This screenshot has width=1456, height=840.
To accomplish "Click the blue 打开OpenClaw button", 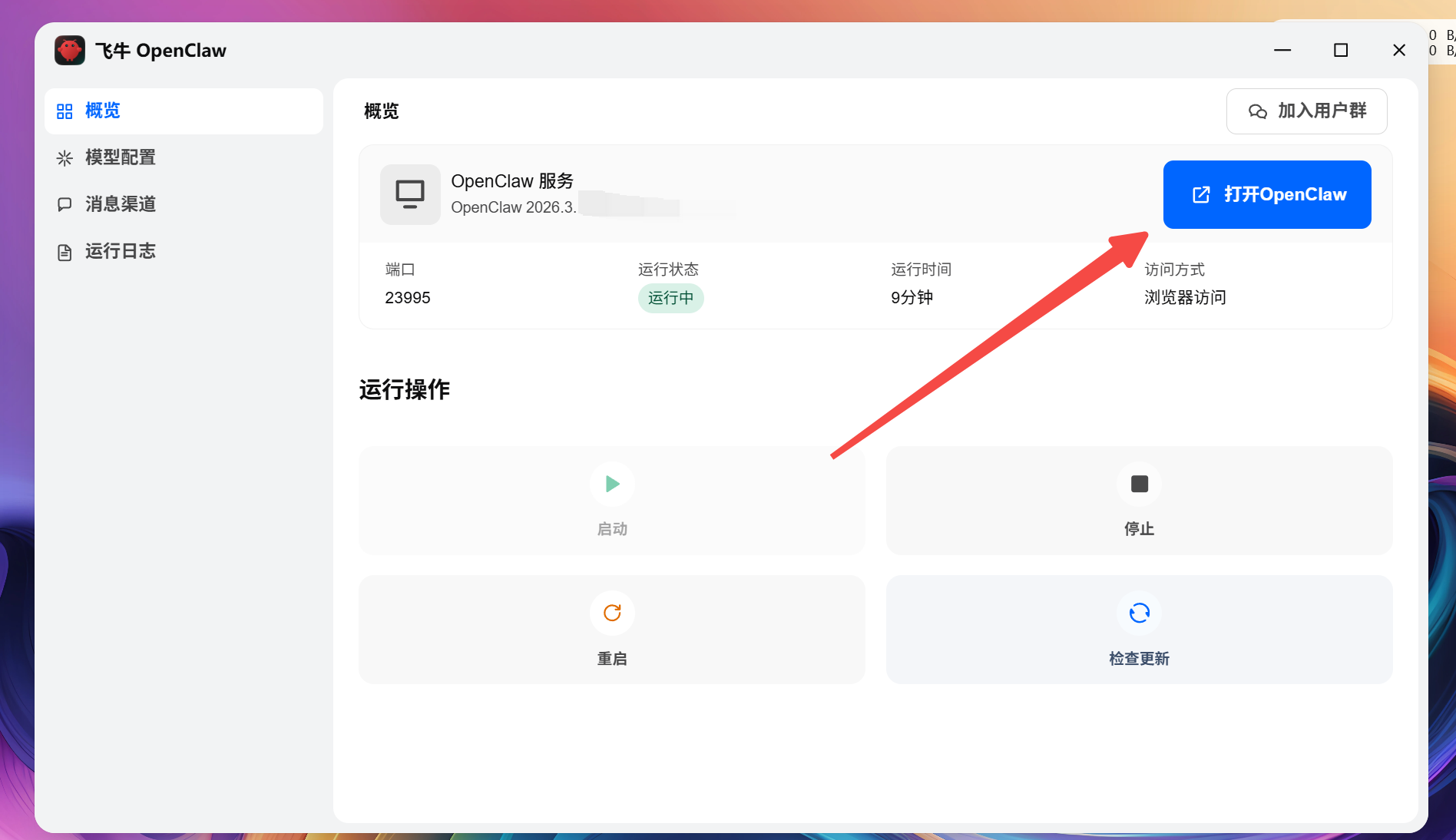I will 1267,194.
